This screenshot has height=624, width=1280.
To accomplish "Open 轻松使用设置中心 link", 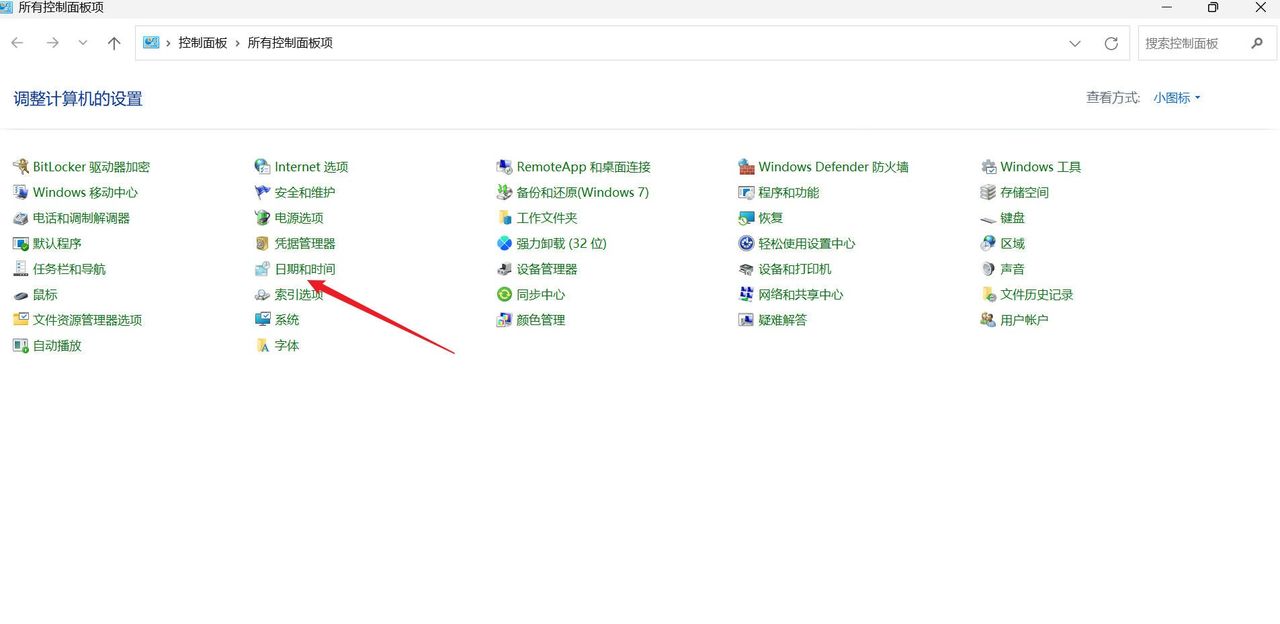I will pos(807,243).
